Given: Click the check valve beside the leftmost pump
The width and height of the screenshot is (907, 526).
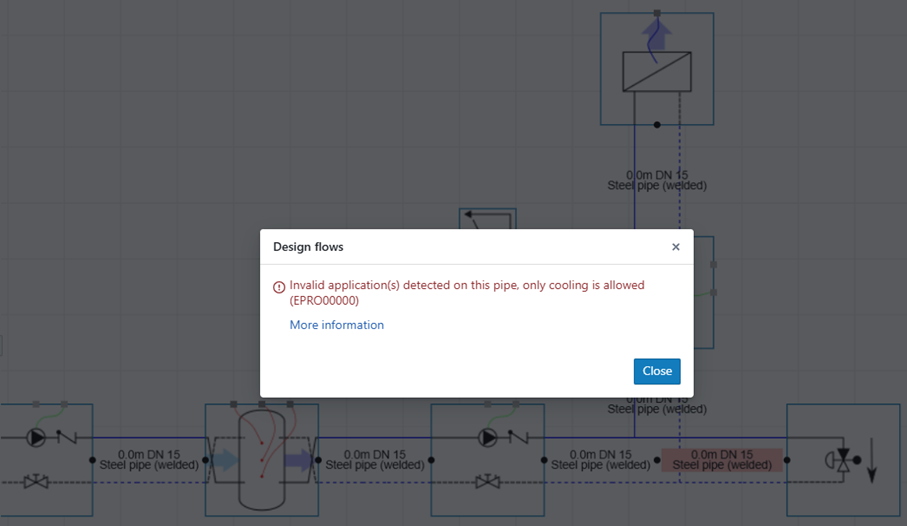Looking at the screenshot, I should [x=66, y=438].
